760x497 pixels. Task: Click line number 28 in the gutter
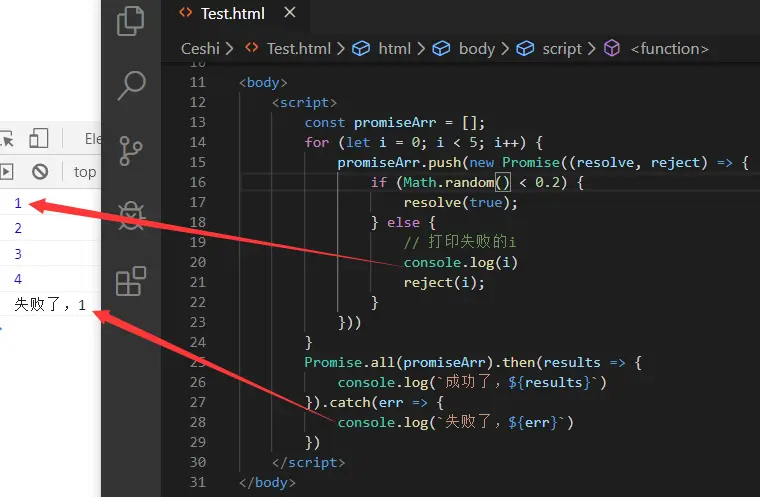pyautogui.click(x=198, y=422)
